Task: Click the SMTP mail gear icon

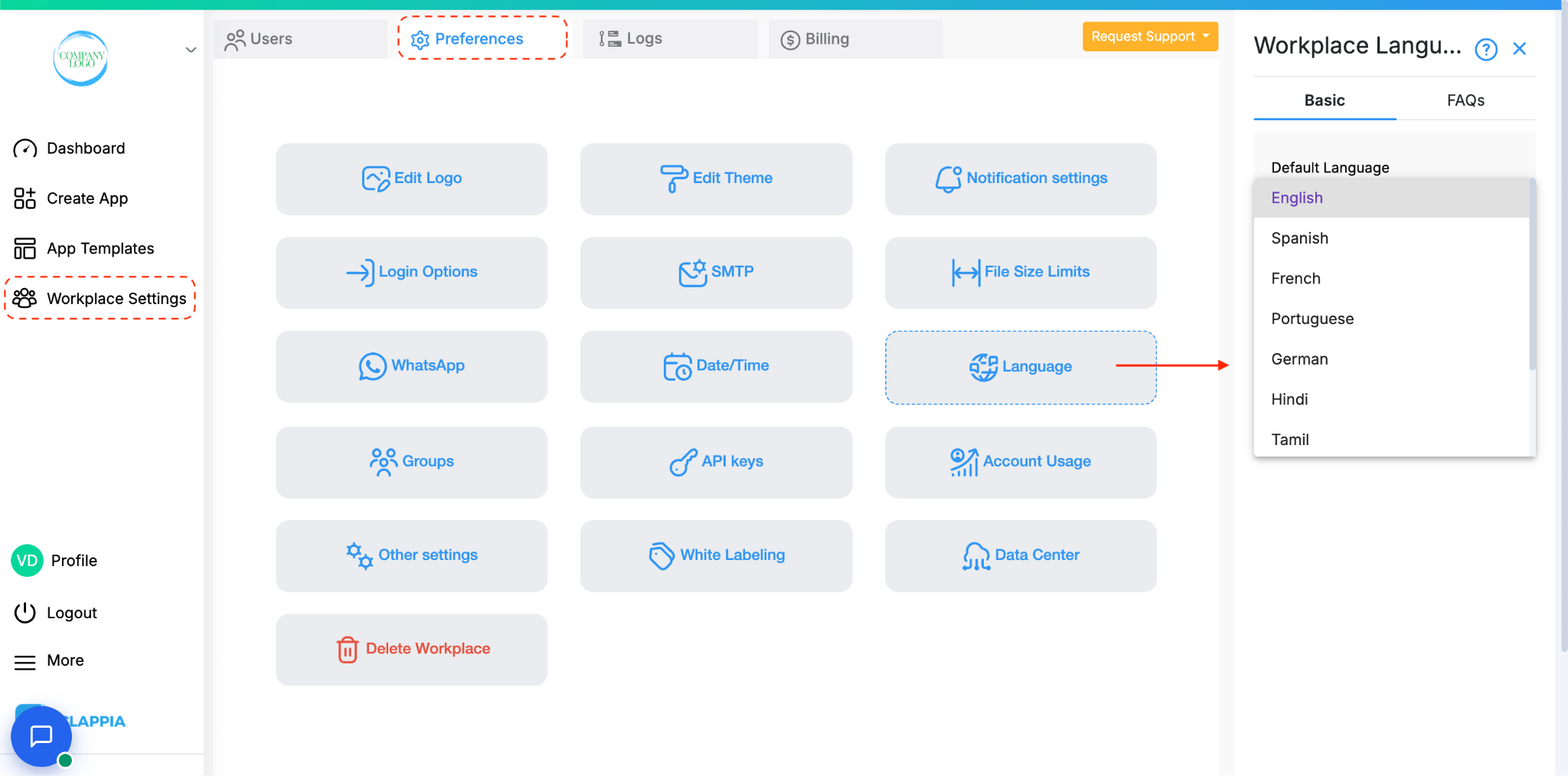Action: [693, 272]
